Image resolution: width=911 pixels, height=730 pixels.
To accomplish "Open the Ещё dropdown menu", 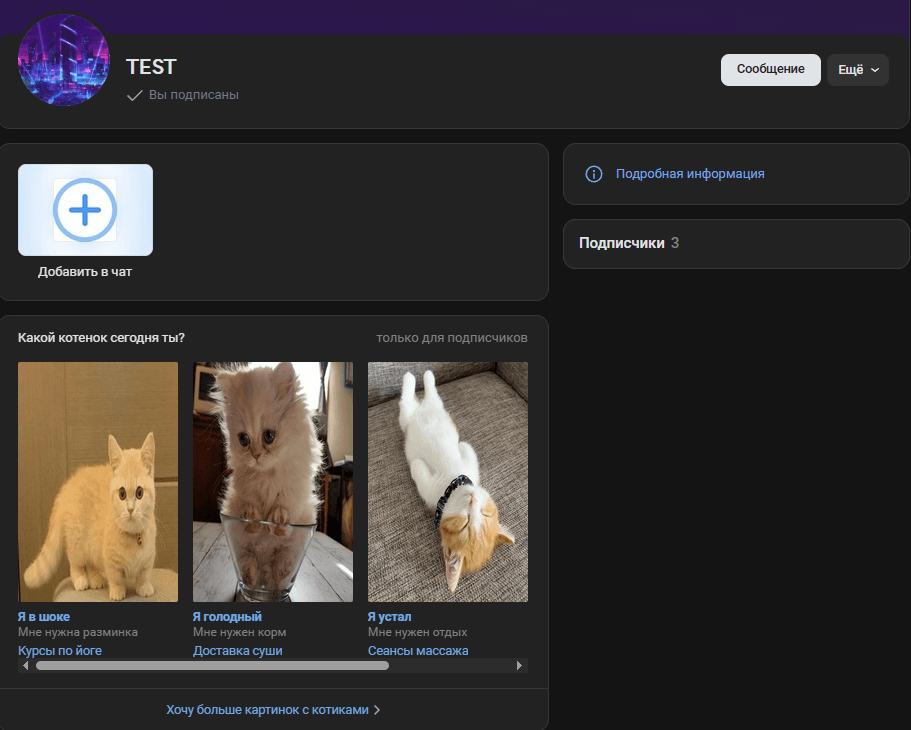I will (857, 70).
